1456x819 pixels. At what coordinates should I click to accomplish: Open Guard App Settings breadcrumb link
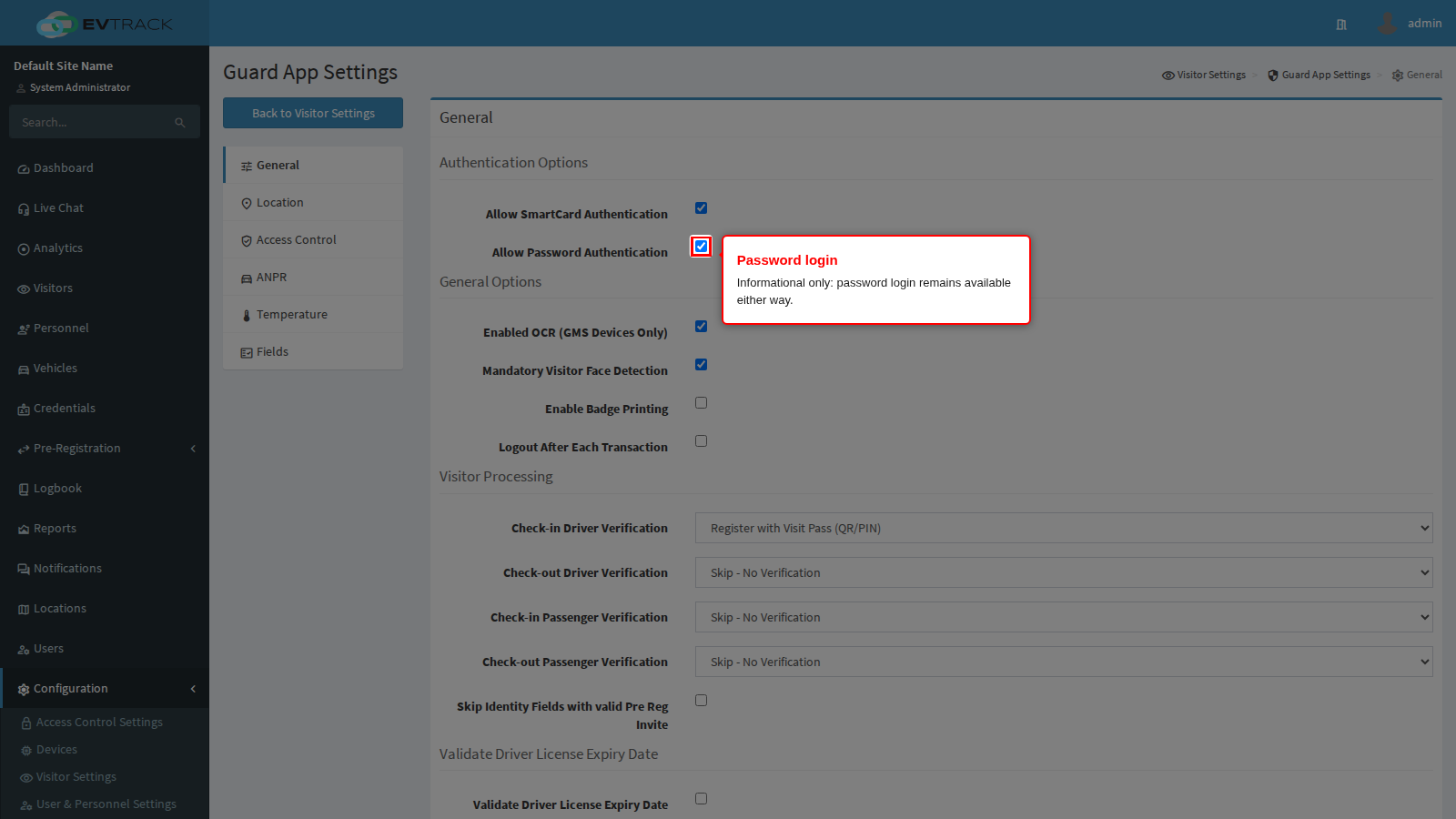(1319, 75)
